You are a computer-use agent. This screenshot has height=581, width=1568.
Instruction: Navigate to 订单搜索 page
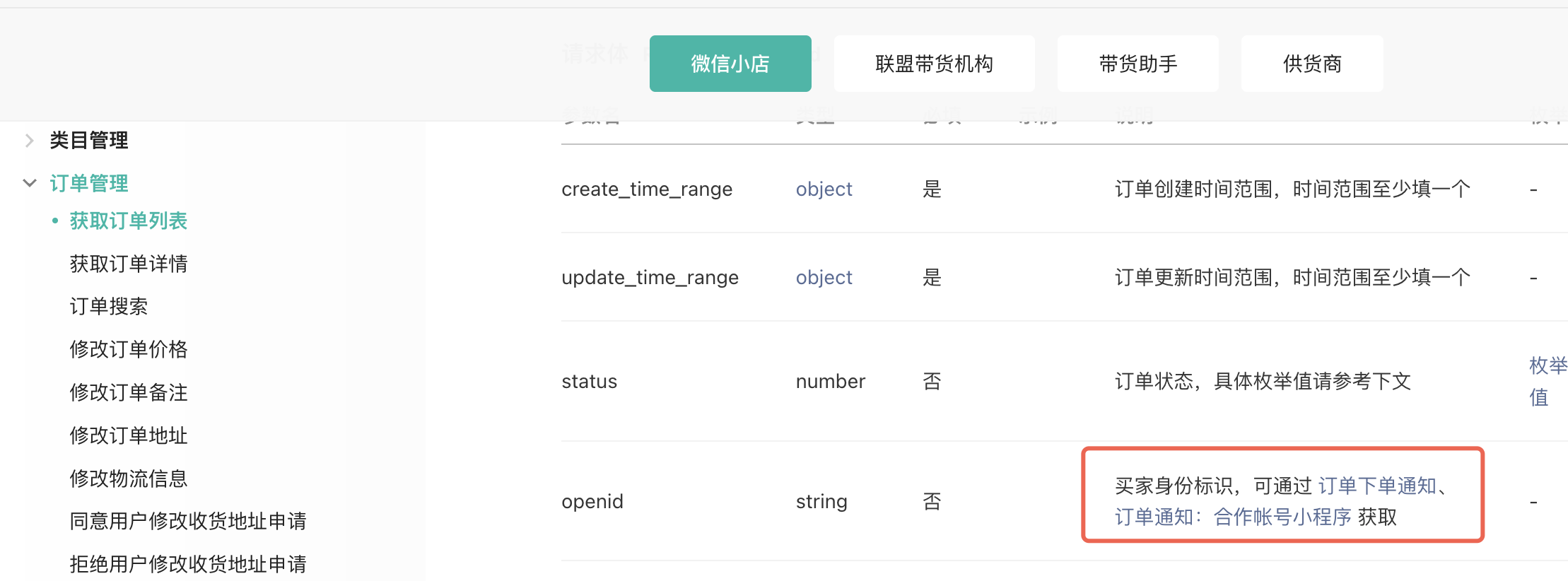(109, 306)
